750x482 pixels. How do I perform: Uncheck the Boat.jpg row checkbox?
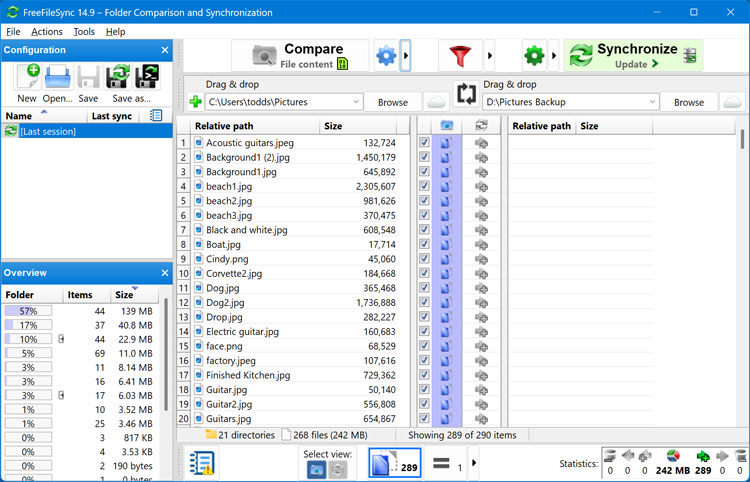pos(424,244)
